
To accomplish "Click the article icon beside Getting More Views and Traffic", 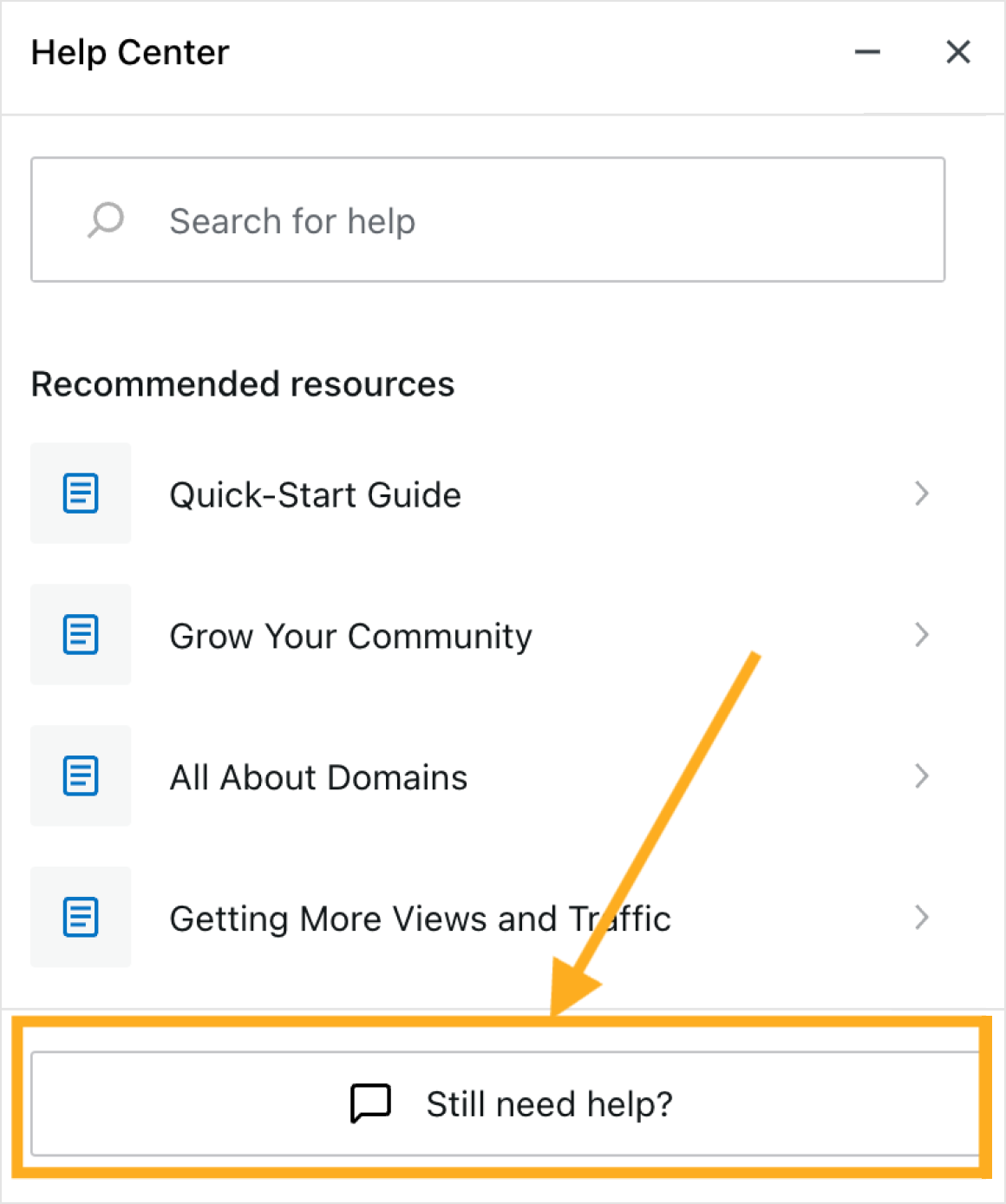I will 80,917.
